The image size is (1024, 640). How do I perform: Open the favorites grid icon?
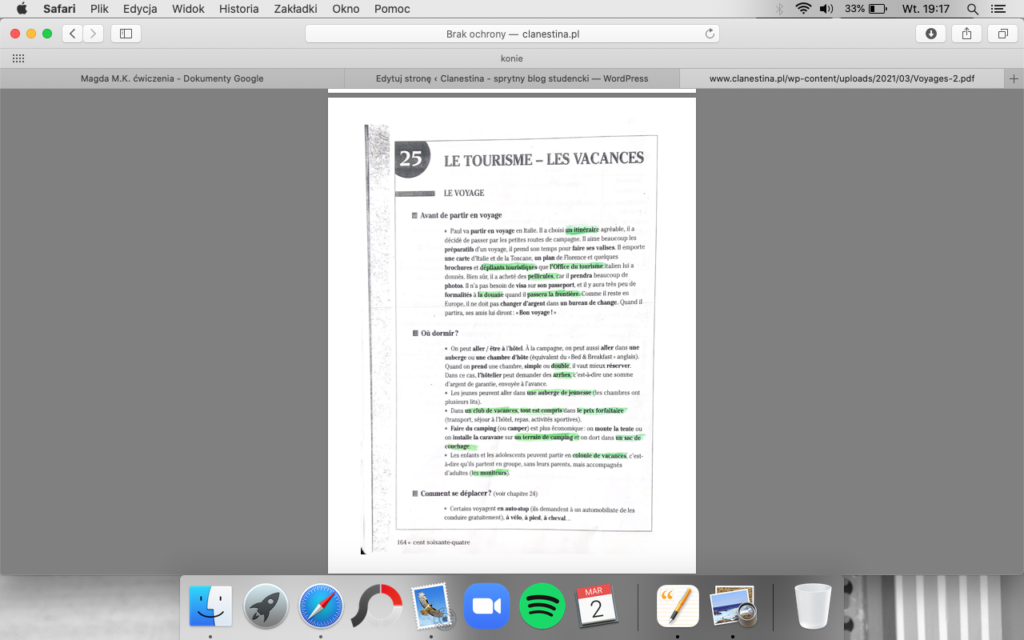[18, 58]
